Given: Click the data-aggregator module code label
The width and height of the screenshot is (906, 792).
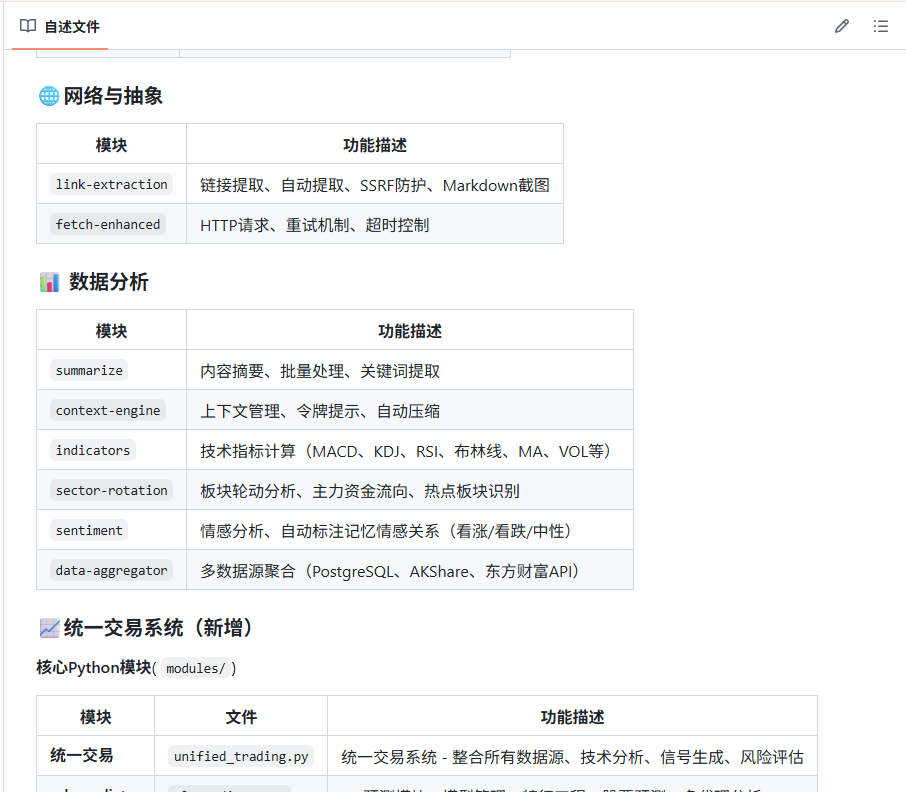Looking at the screenshot, I should [111, 570].
